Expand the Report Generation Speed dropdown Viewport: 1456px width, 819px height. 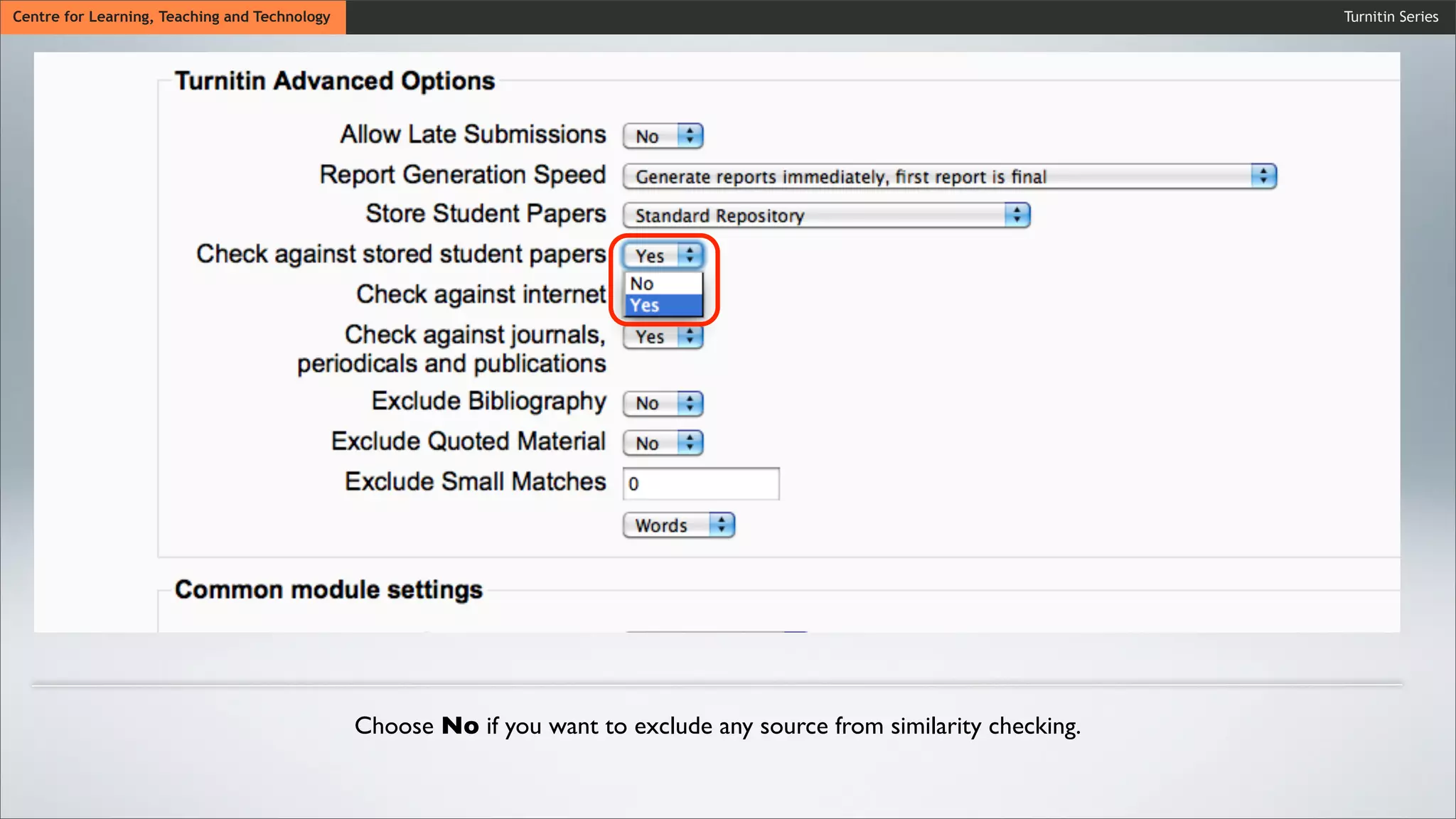[x=948, y=176]
